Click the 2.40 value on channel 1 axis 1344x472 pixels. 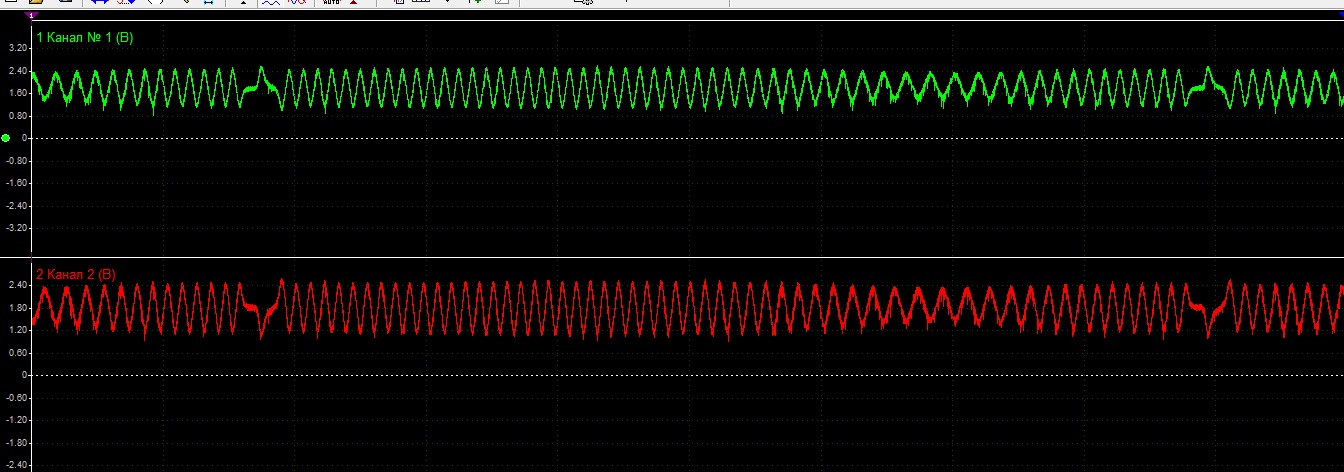(16, 71)
